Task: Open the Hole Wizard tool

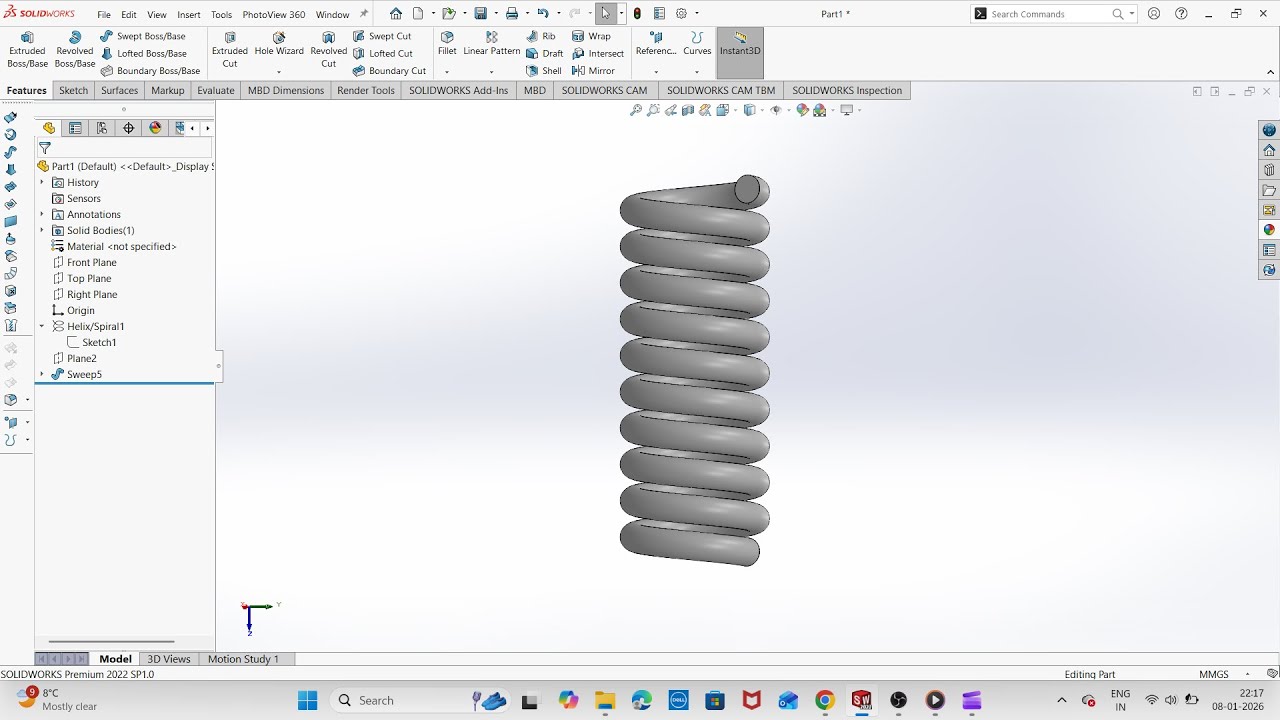Action: click(279, 44)
